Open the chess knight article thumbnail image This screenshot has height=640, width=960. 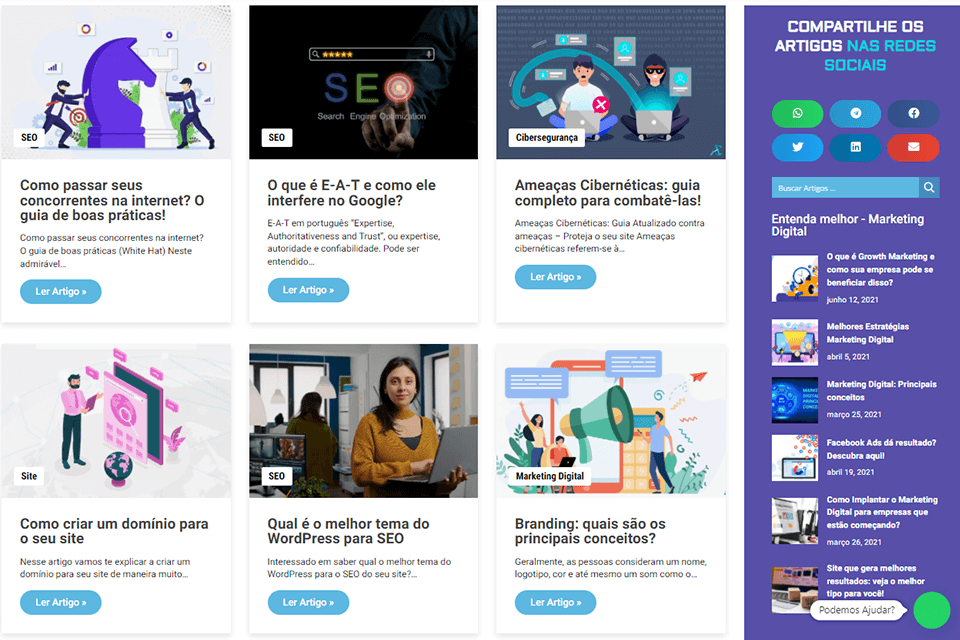point(116,83)
